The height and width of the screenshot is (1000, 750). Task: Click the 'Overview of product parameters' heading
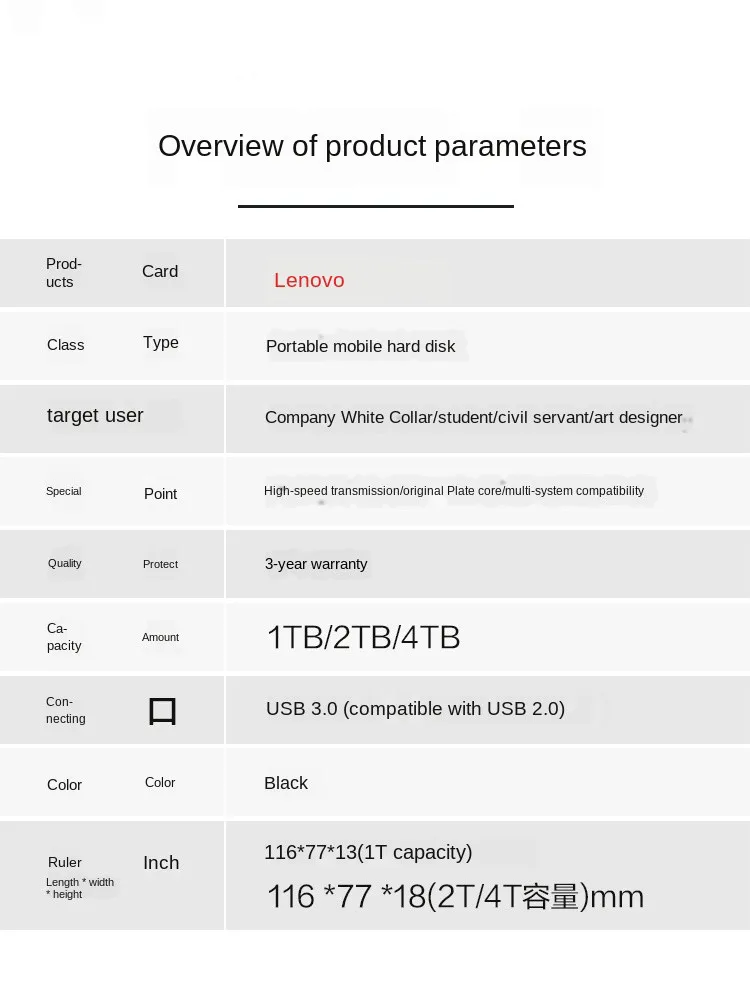372,146
